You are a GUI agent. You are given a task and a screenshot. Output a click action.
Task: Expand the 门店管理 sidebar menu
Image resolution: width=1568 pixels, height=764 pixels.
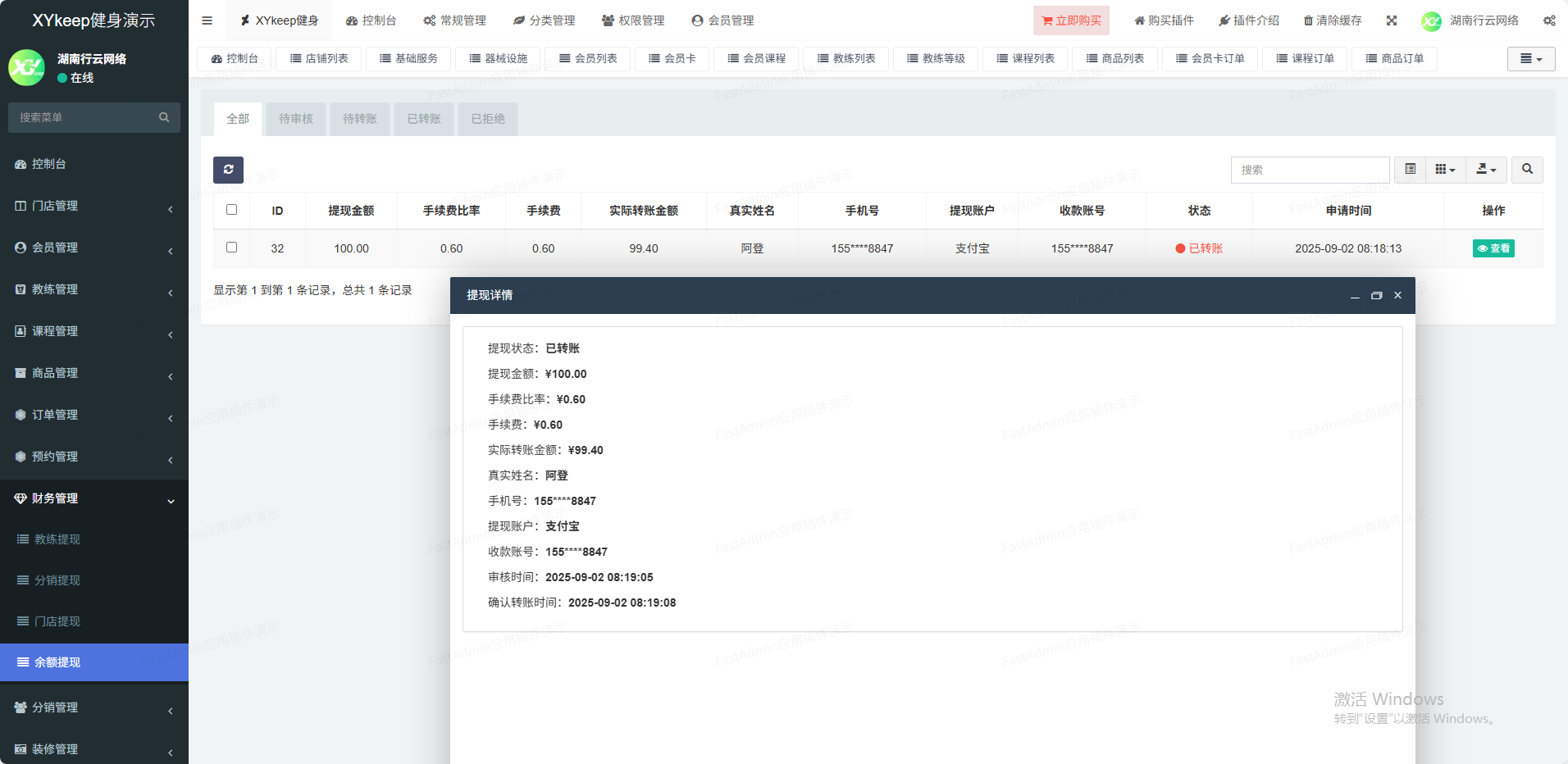coord(93,206)
